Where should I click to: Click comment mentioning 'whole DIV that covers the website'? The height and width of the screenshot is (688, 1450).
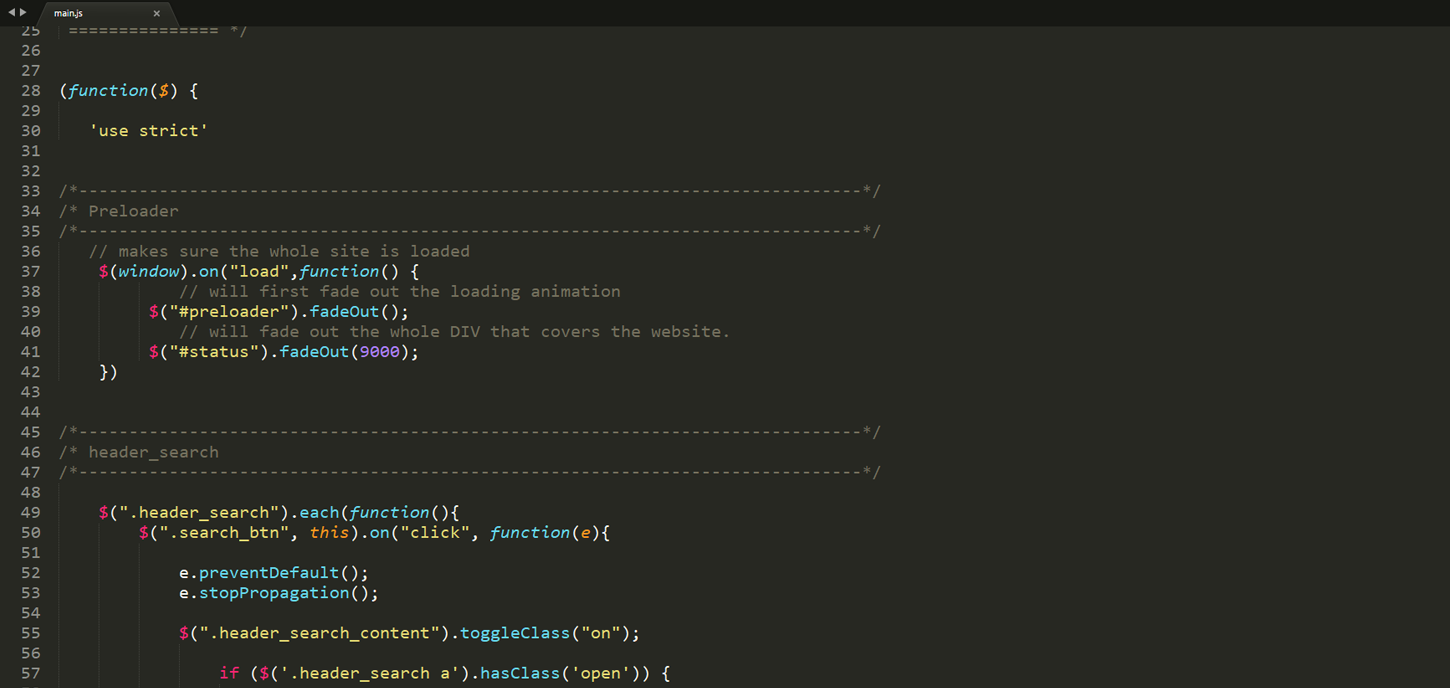[x=455, y=331]
